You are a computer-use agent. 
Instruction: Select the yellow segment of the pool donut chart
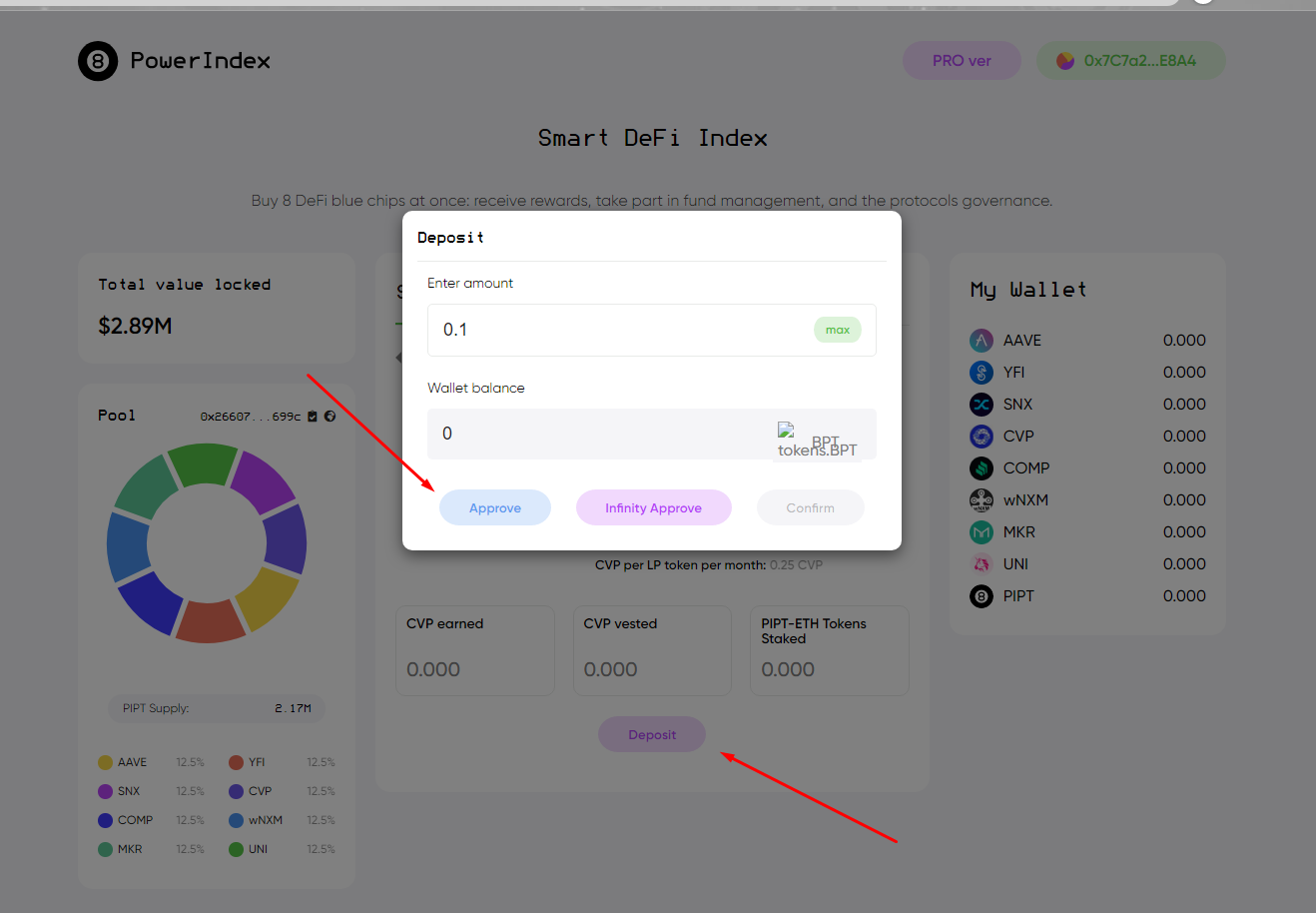[x=267, y=599]
